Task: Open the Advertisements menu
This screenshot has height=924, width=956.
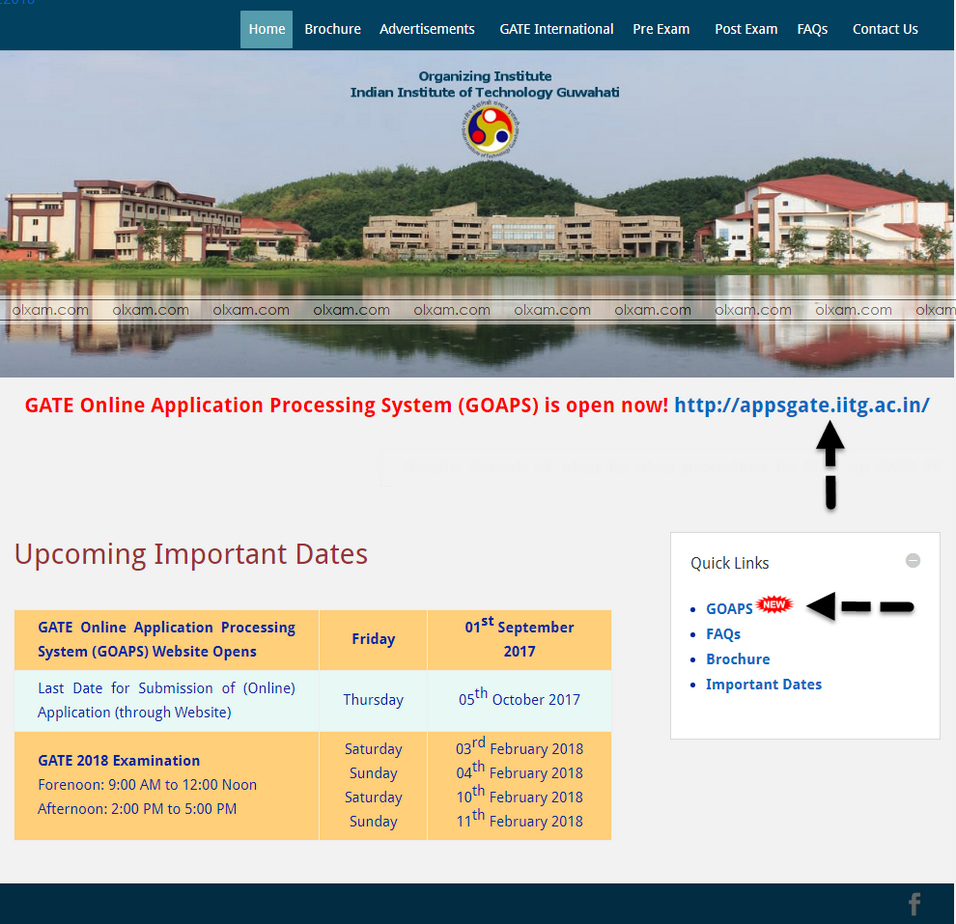Action: [427, 29]
